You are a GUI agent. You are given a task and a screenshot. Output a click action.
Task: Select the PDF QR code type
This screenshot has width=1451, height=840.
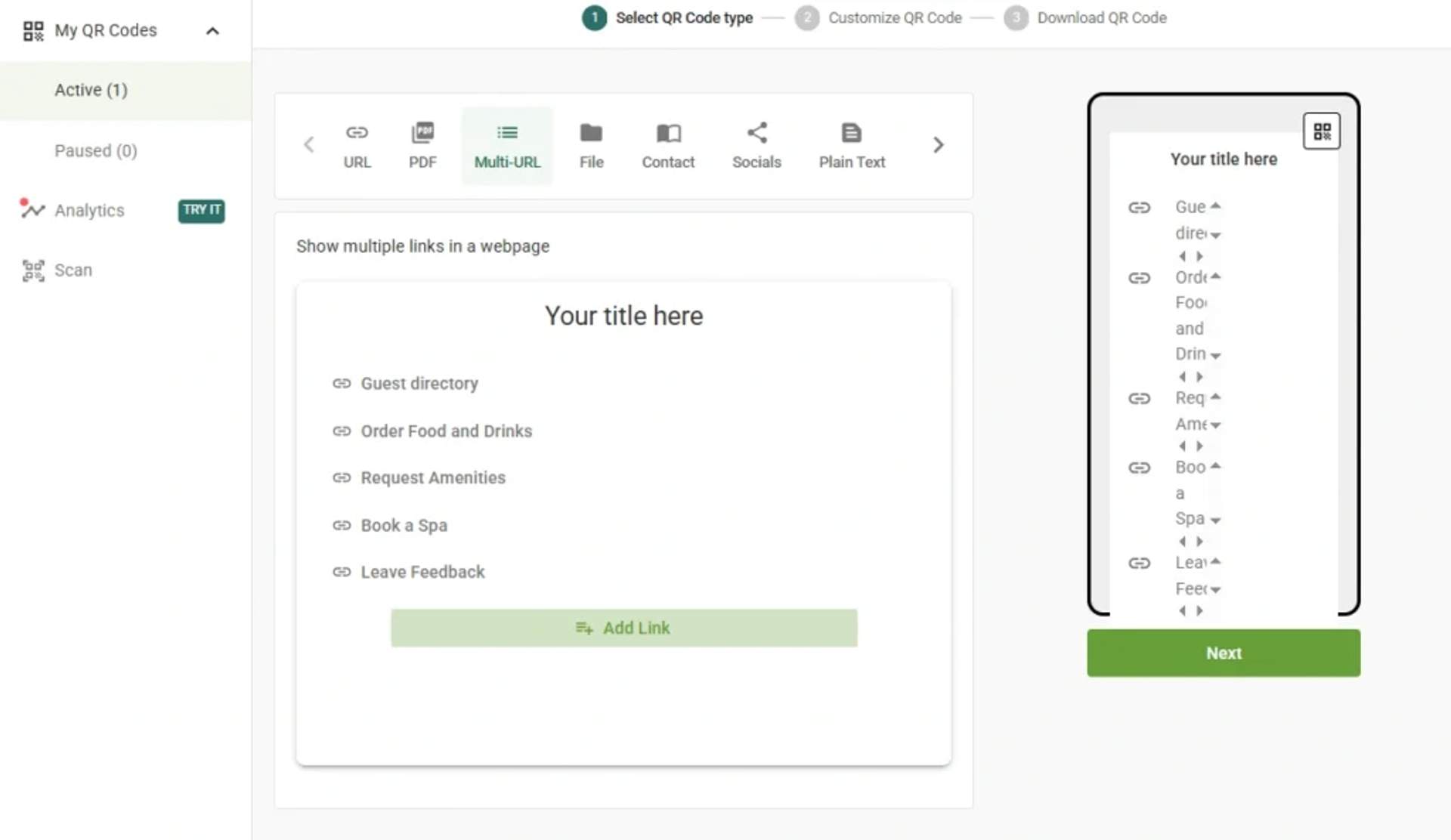[x=422, y=146]
